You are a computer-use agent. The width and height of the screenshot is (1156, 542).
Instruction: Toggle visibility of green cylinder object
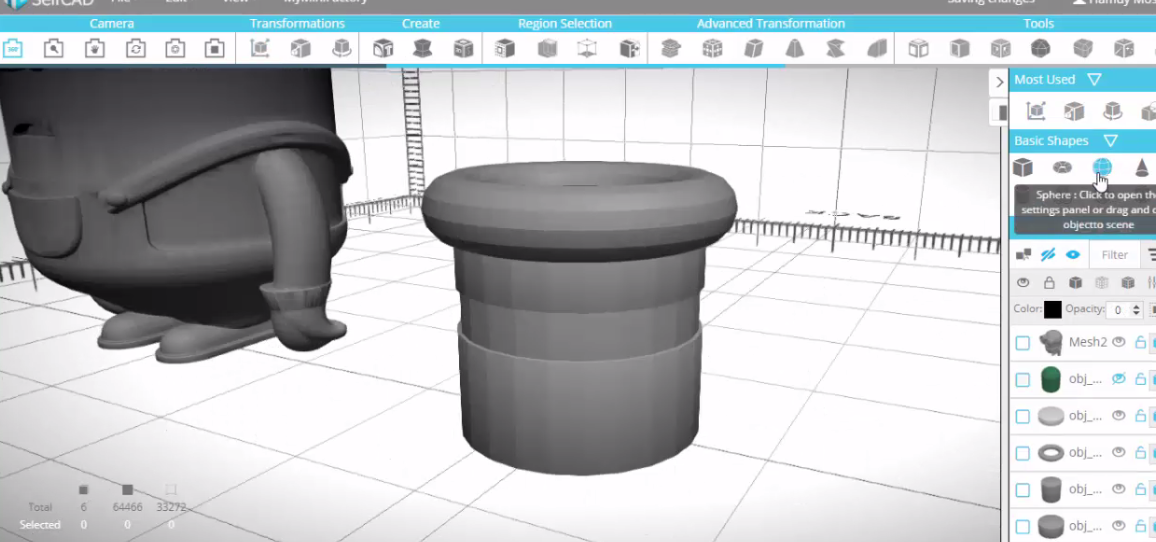(x=1118, y=378)
